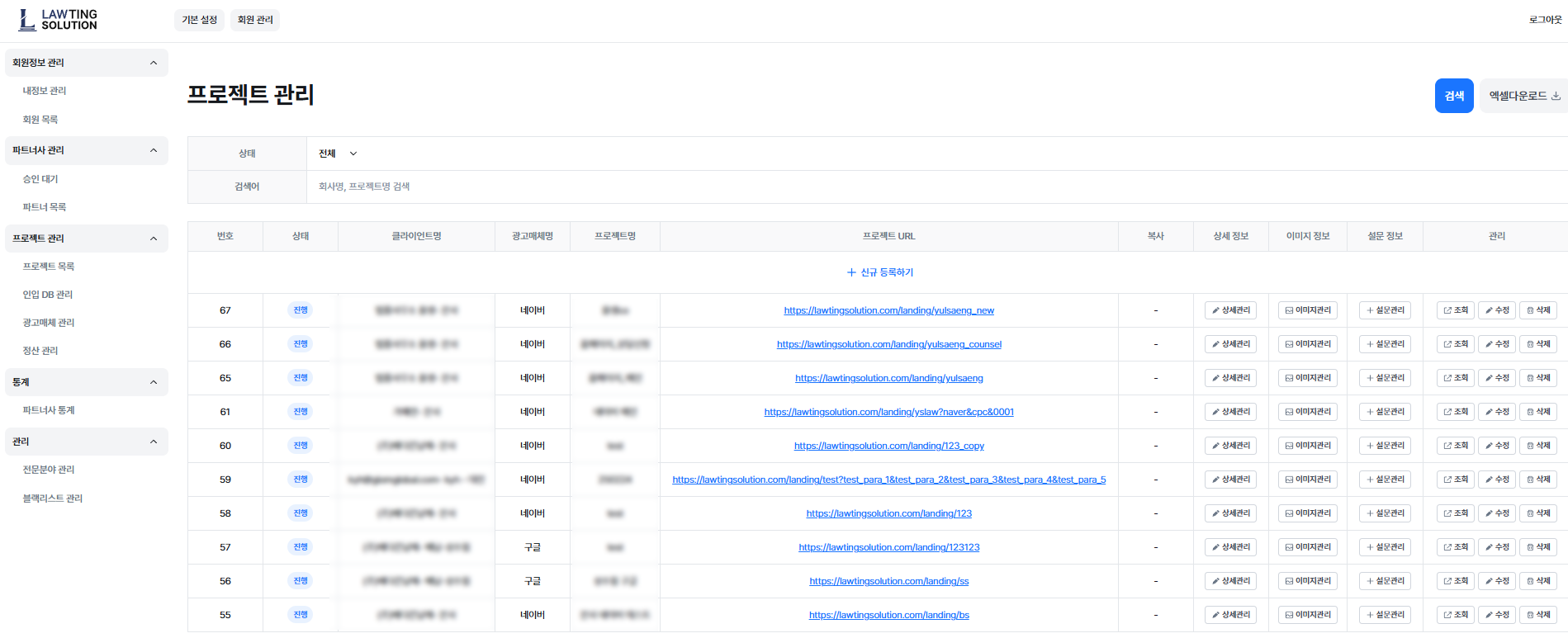Collapse the 회원정보 관리 sidebar section
This screenshot has height=638, width=1568.
coord(154,63)
